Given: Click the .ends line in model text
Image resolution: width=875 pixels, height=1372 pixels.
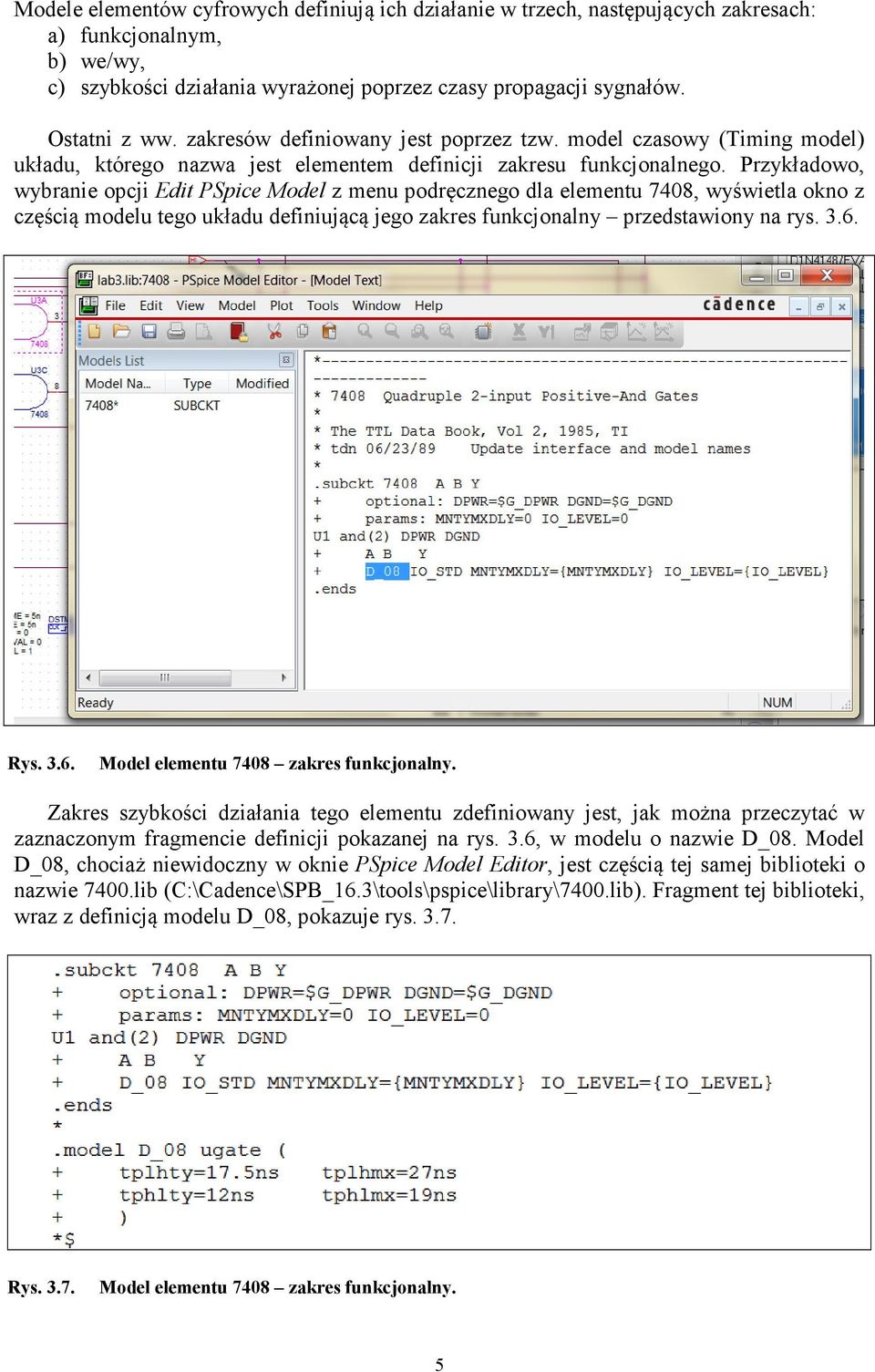Looking at the screenshot, I should click(335, 589).
